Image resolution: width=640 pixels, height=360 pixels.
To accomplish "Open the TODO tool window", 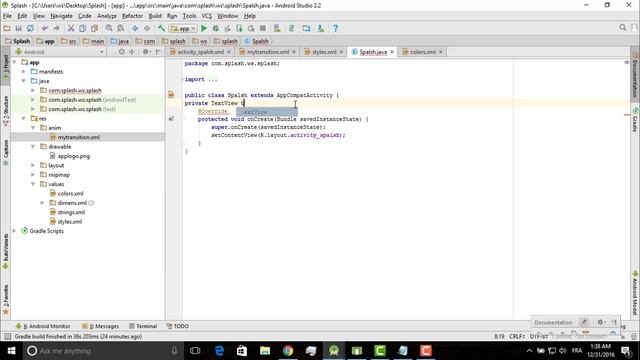I will pyautogui.click(x=178, y=326).
